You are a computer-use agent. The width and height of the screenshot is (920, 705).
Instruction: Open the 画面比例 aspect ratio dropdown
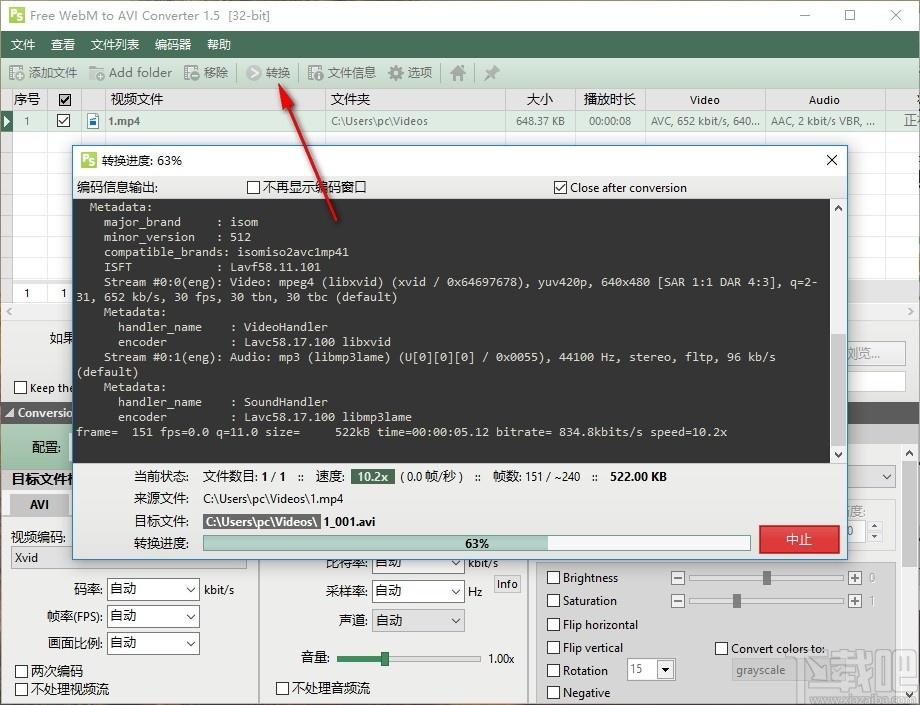(x=153, y=643)
